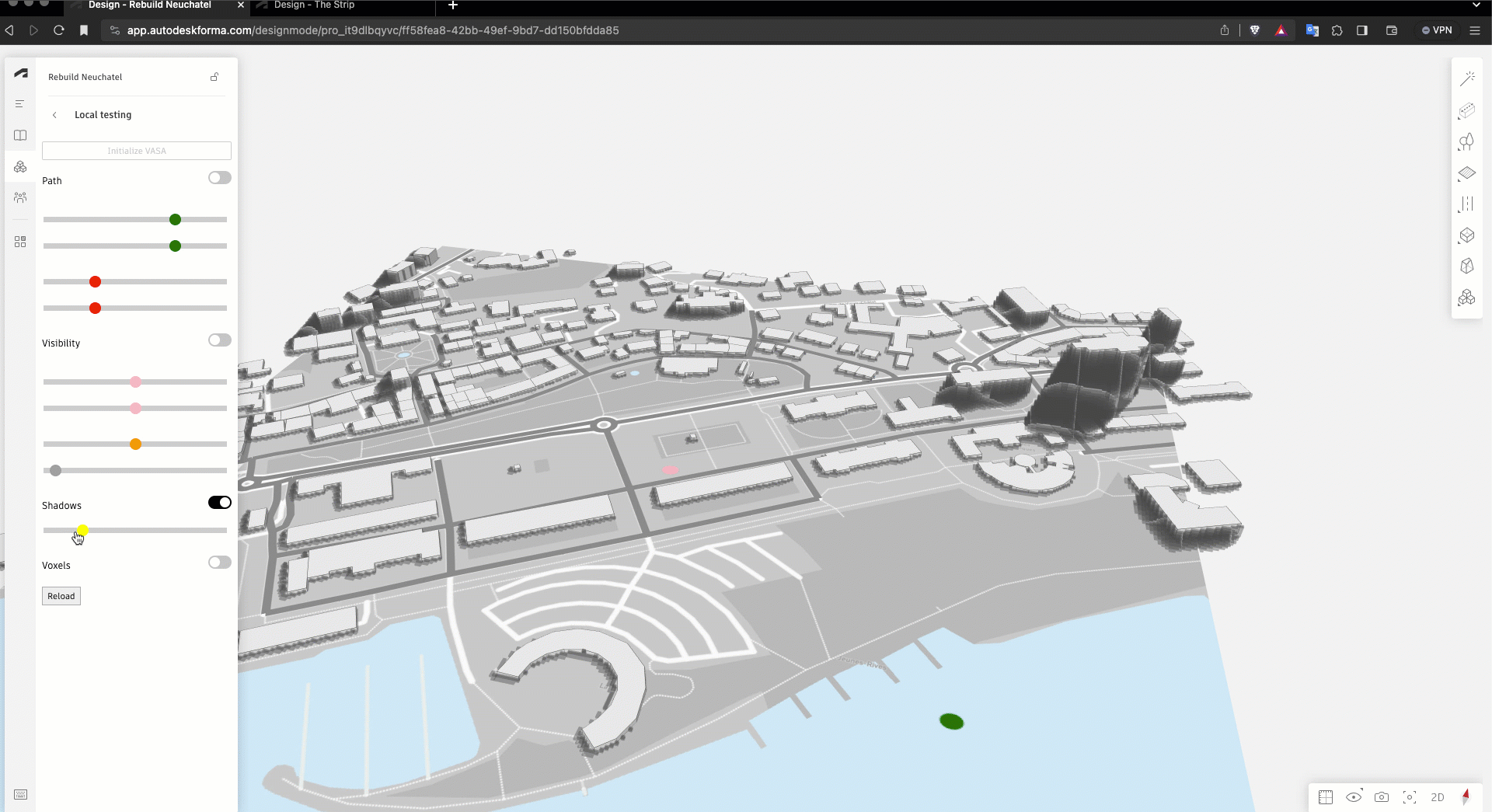The width and height of the screenshot is (1492, 812).
Task: Go back using chevron beside Local testing
Action: click(x=54, y=115)
